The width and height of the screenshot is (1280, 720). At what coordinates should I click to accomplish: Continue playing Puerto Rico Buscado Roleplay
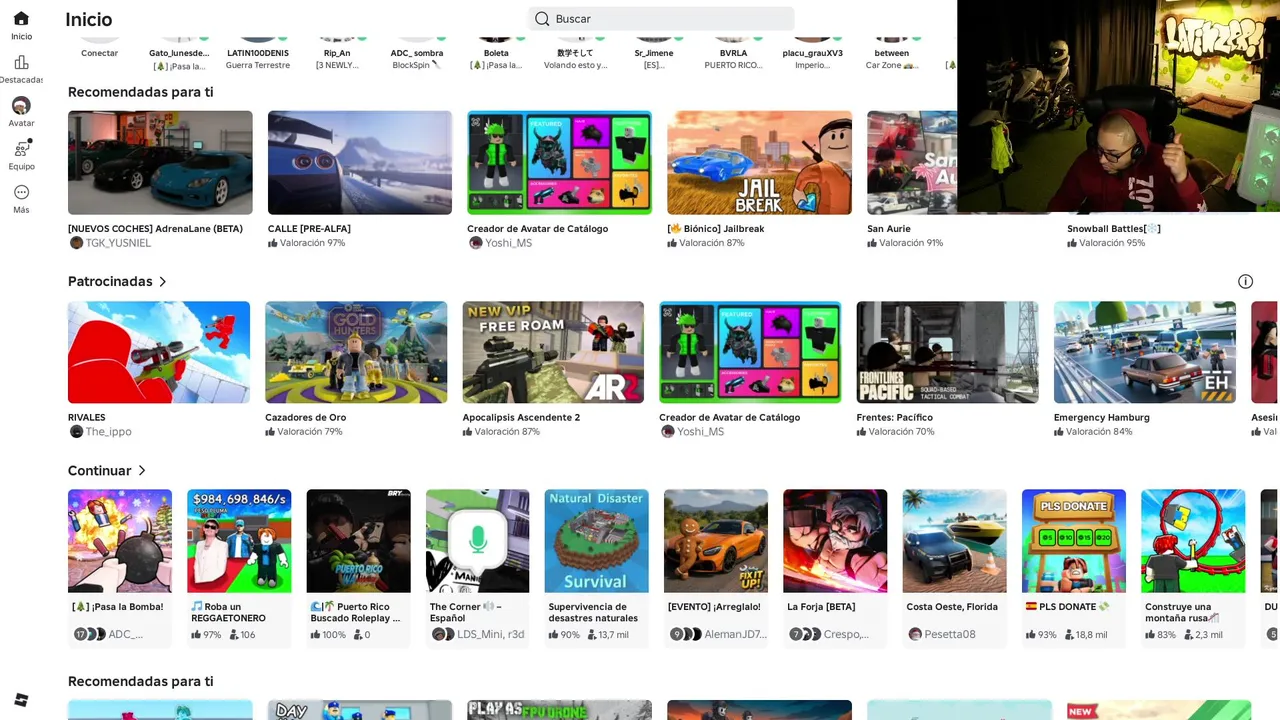pyautogui.click(x=358, y=541)
